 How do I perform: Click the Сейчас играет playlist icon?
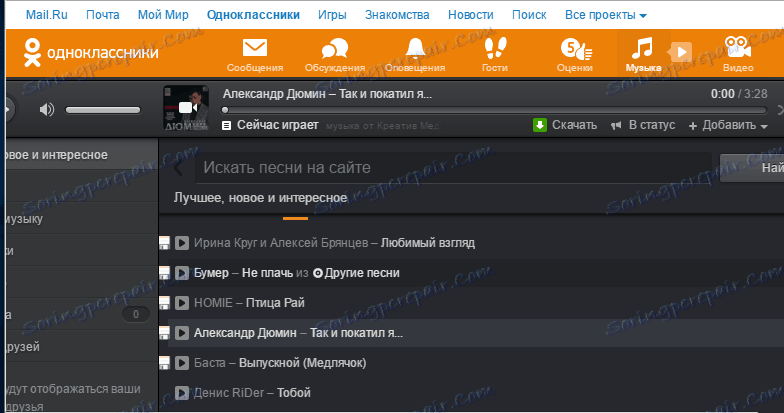pos(226,126)
